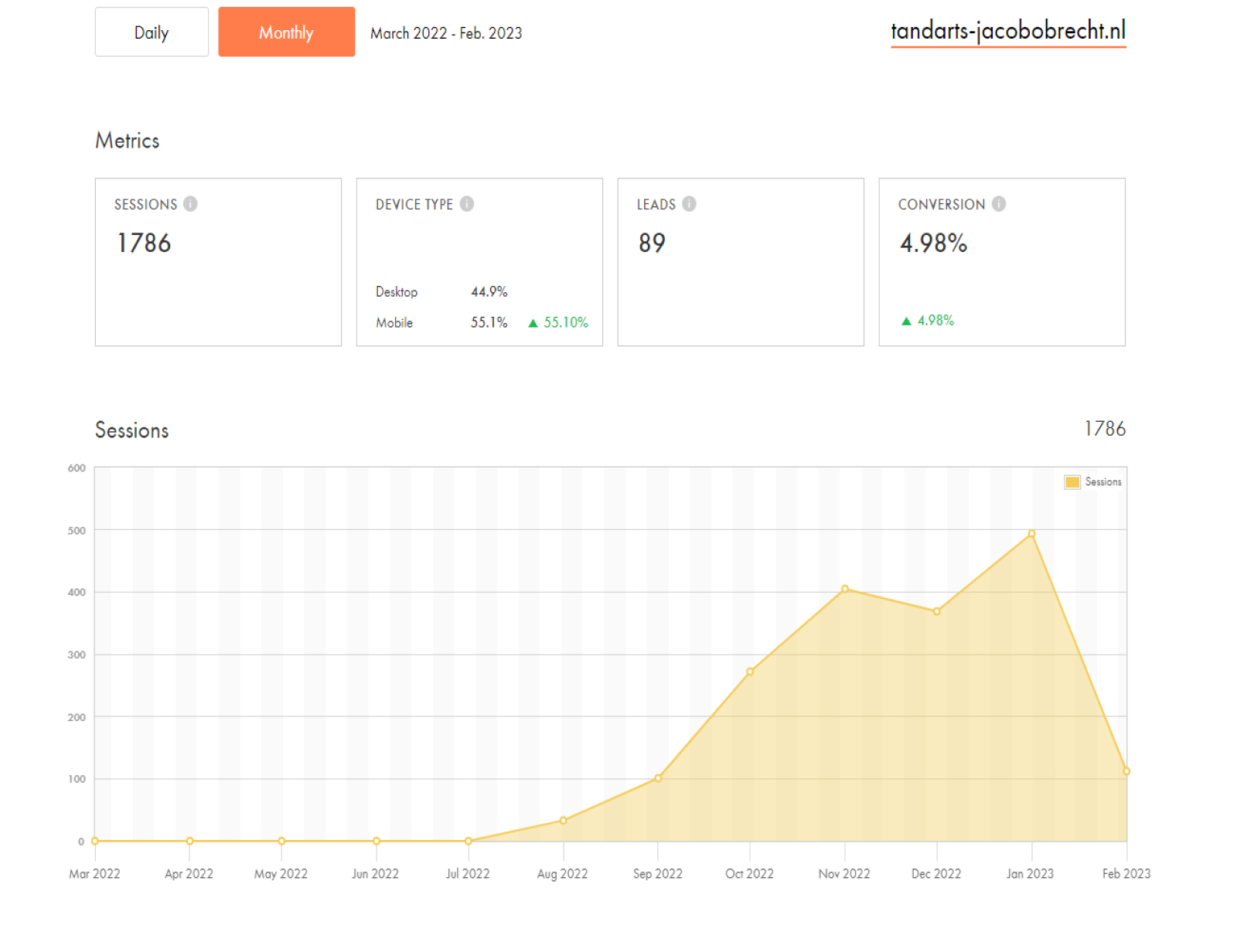This screenshot has width=1237, height=952.
Task: Click the 500 y-axis label
Action: pos(77,530)
